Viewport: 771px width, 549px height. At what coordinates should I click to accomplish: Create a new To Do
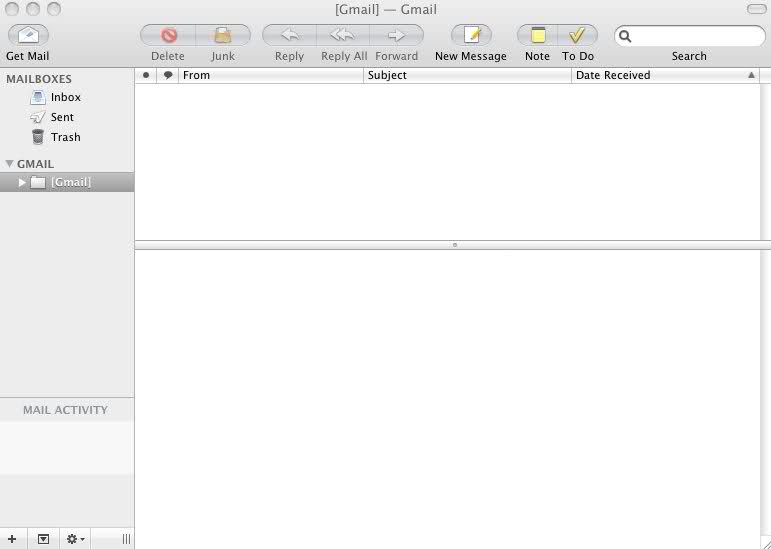(x=578, y=35)
